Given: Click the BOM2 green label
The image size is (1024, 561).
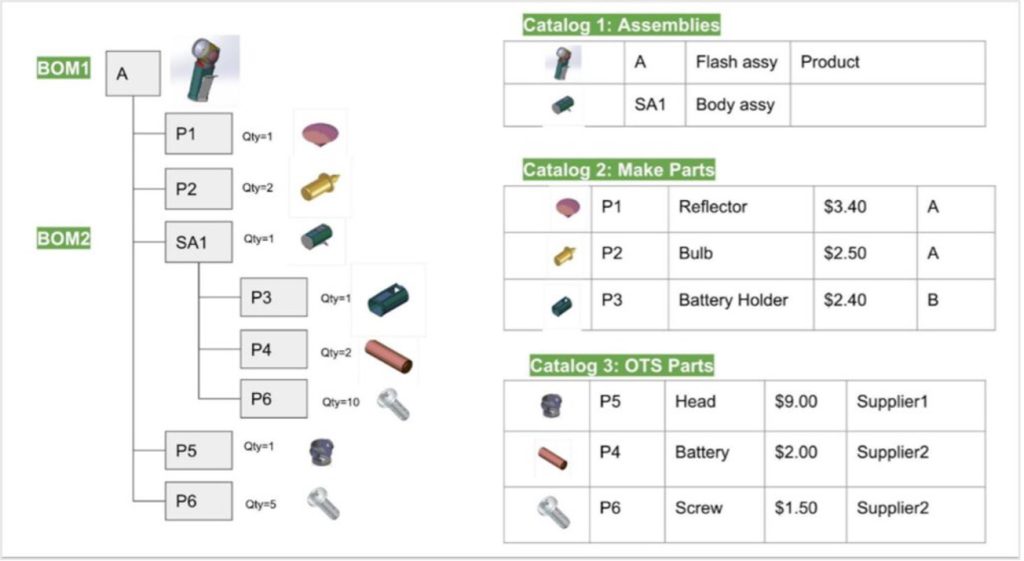Looking at the screenshot, I should 63,238.
